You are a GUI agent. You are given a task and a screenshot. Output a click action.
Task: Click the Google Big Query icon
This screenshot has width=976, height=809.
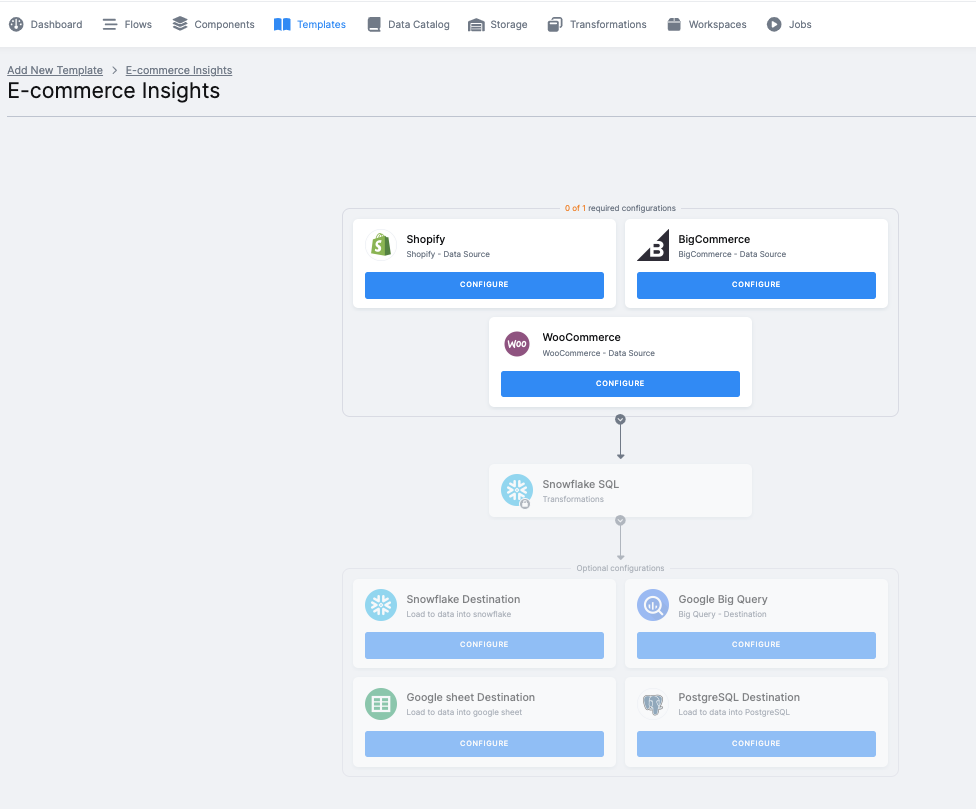[653, 604]
